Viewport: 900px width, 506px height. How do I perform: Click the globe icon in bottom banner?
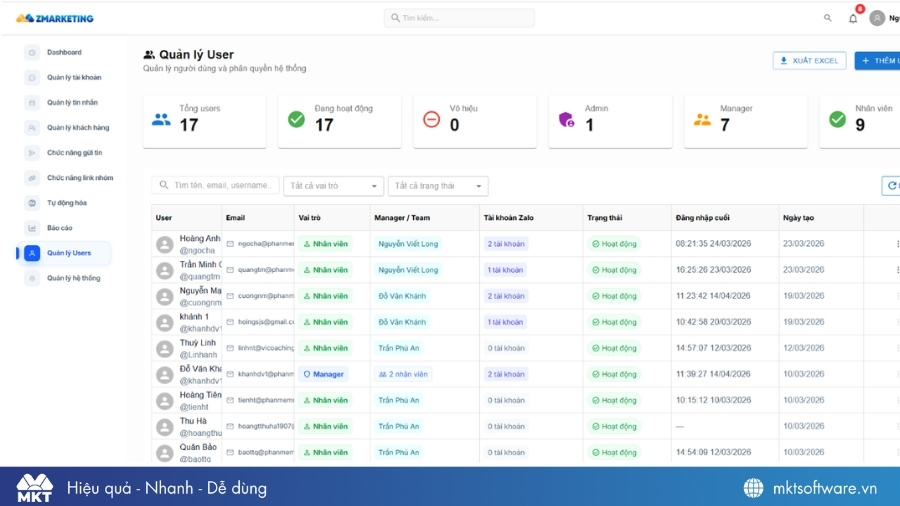click(754, 488)
